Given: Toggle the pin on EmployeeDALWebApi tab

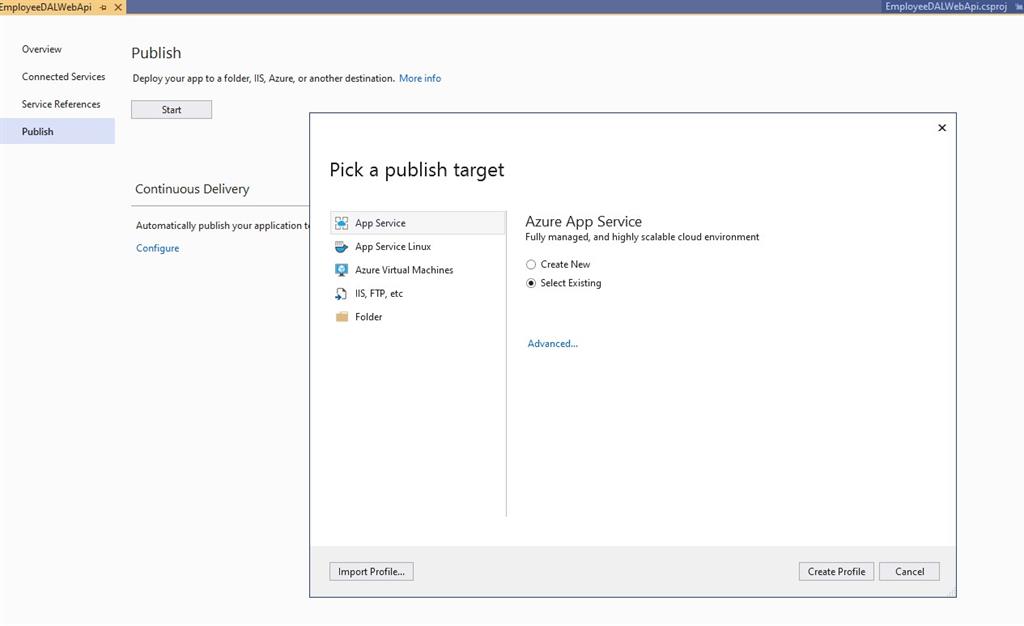Looking at the screenshot, I should click(x=104, y=5).
